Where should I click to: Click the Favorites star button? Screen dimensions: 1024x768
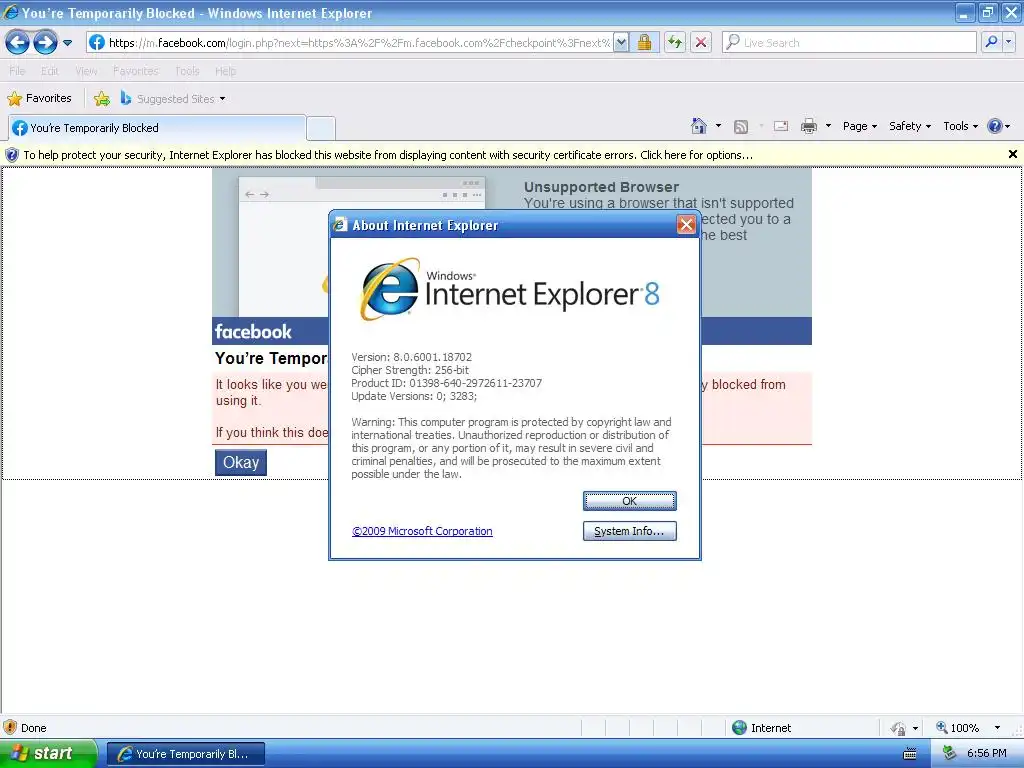tap(39, 99)
